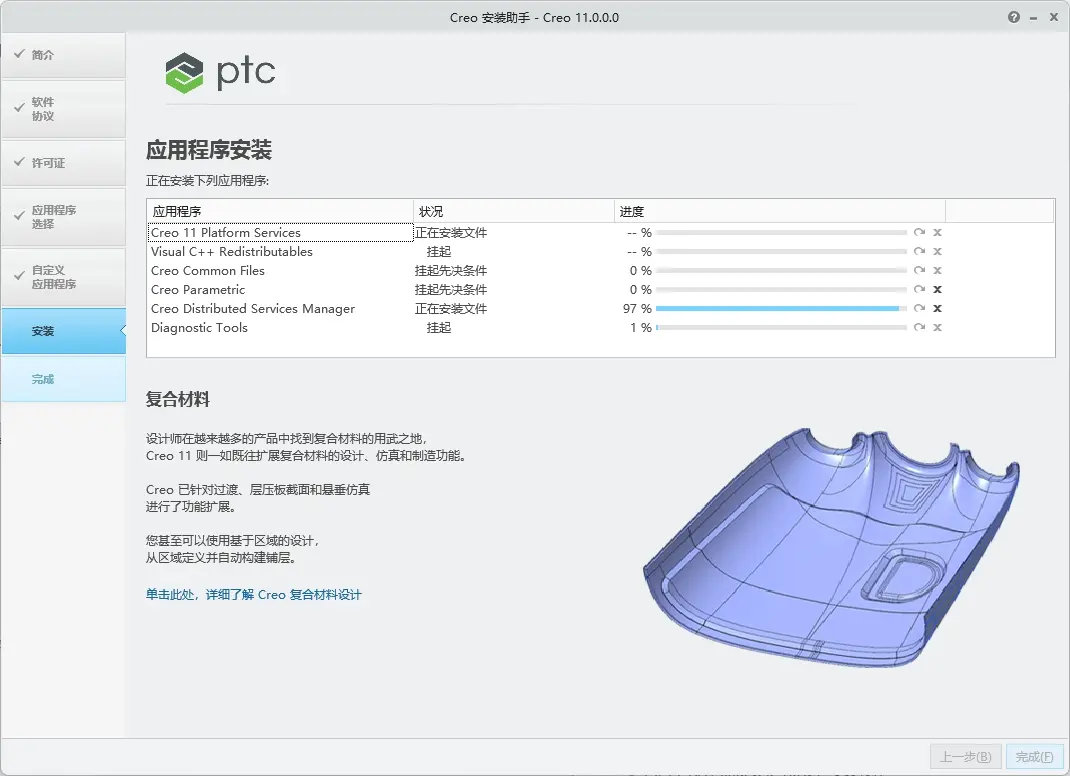Click retry icon for Diagnostic Tools row
The width and height of the screenshot is (1070, 776).
pyautogui.click(x=919, y=328)
